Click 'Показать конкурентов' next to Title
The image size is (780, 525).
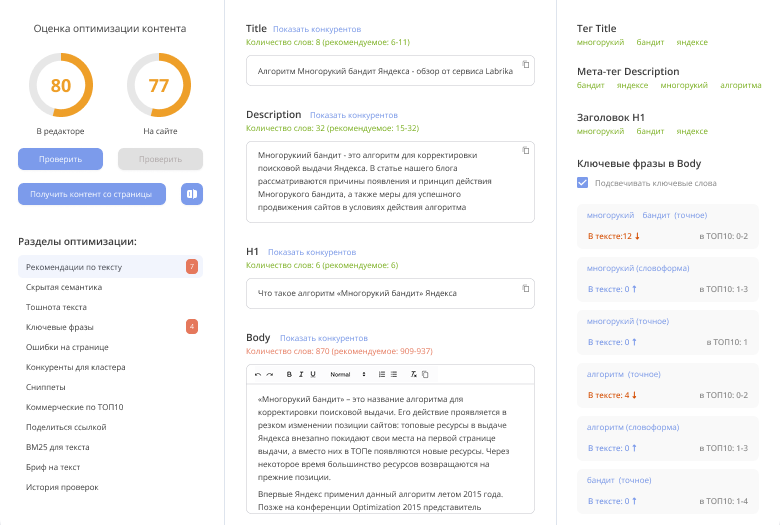pos(317,29)
